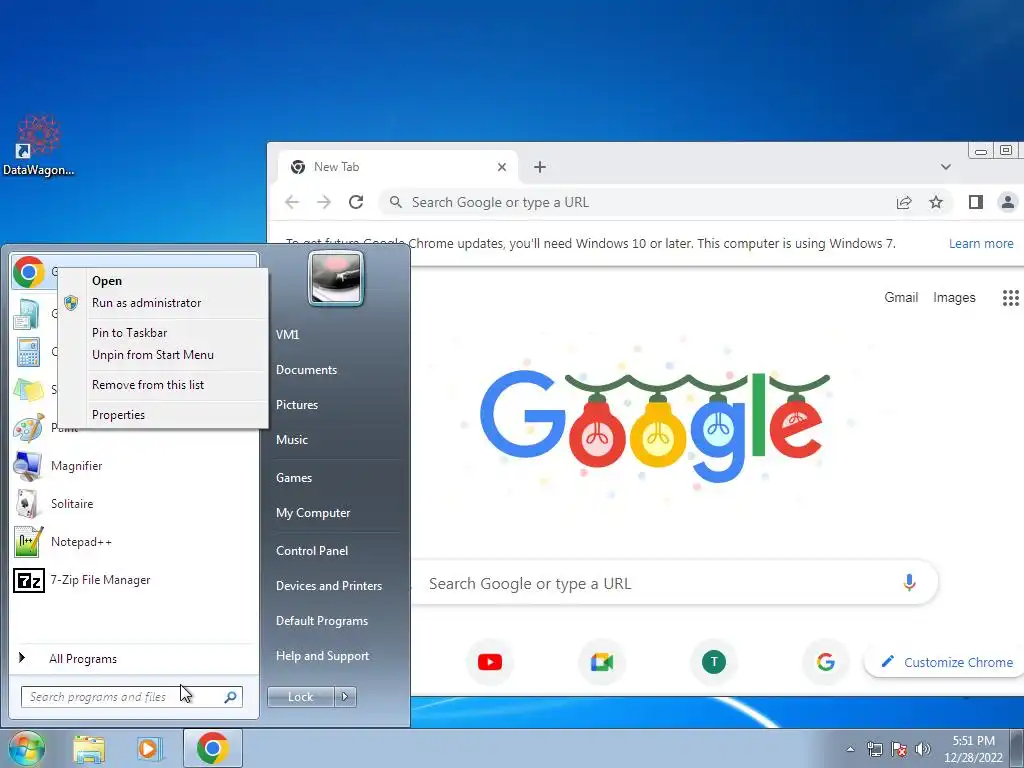Click the Start menu search magnifier icon
The height and width of the screenshot is (768, 1024).
(x=230, y=697)
